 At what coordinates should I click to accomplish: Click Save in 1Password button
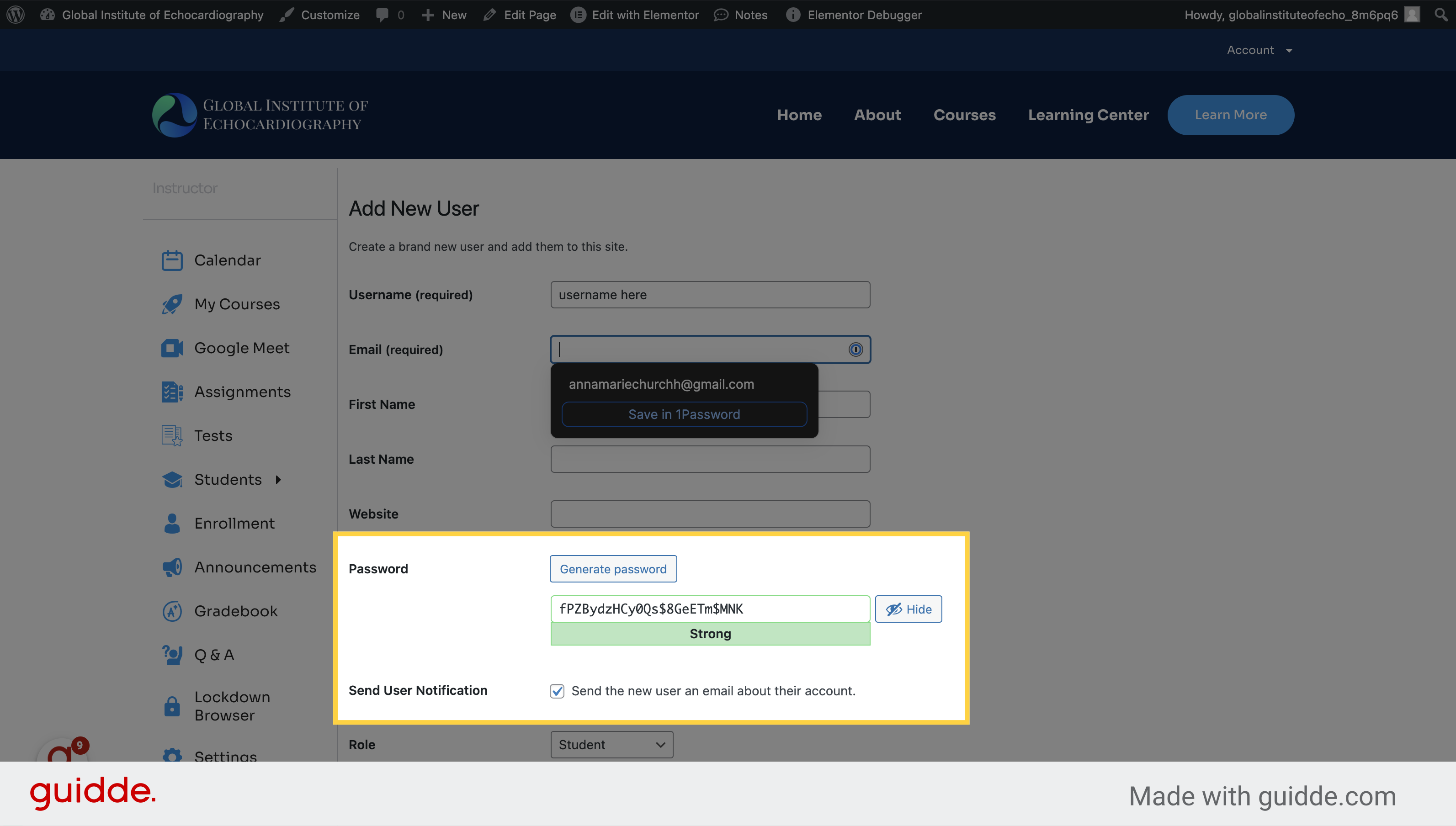point(684,414)
